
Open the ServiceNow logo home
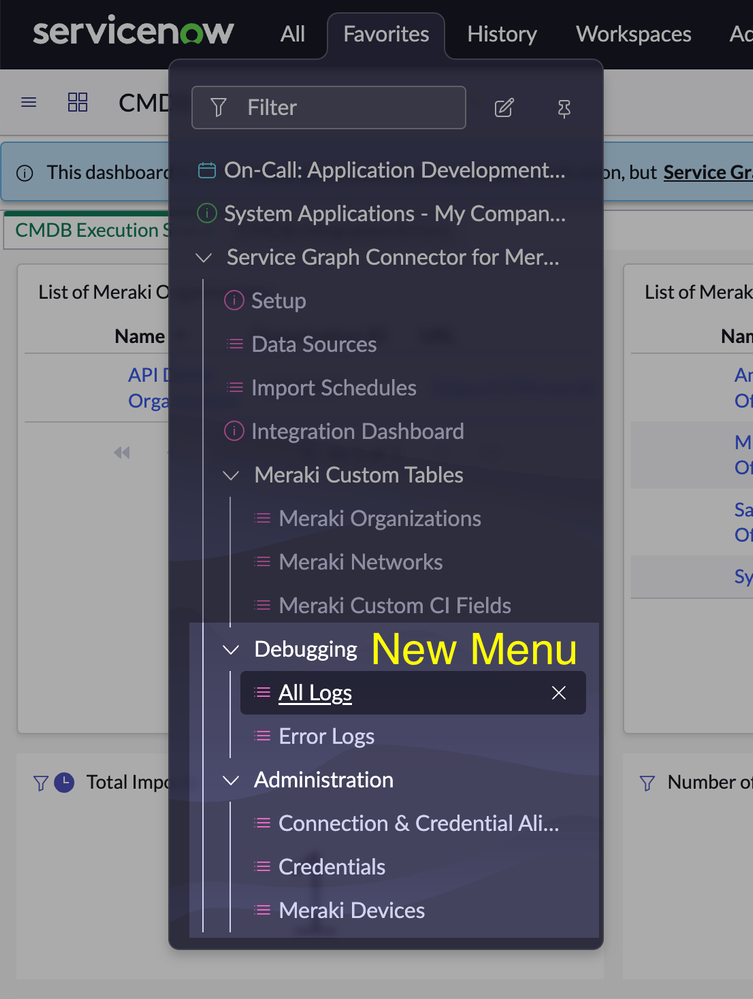[x=133, y=32]
